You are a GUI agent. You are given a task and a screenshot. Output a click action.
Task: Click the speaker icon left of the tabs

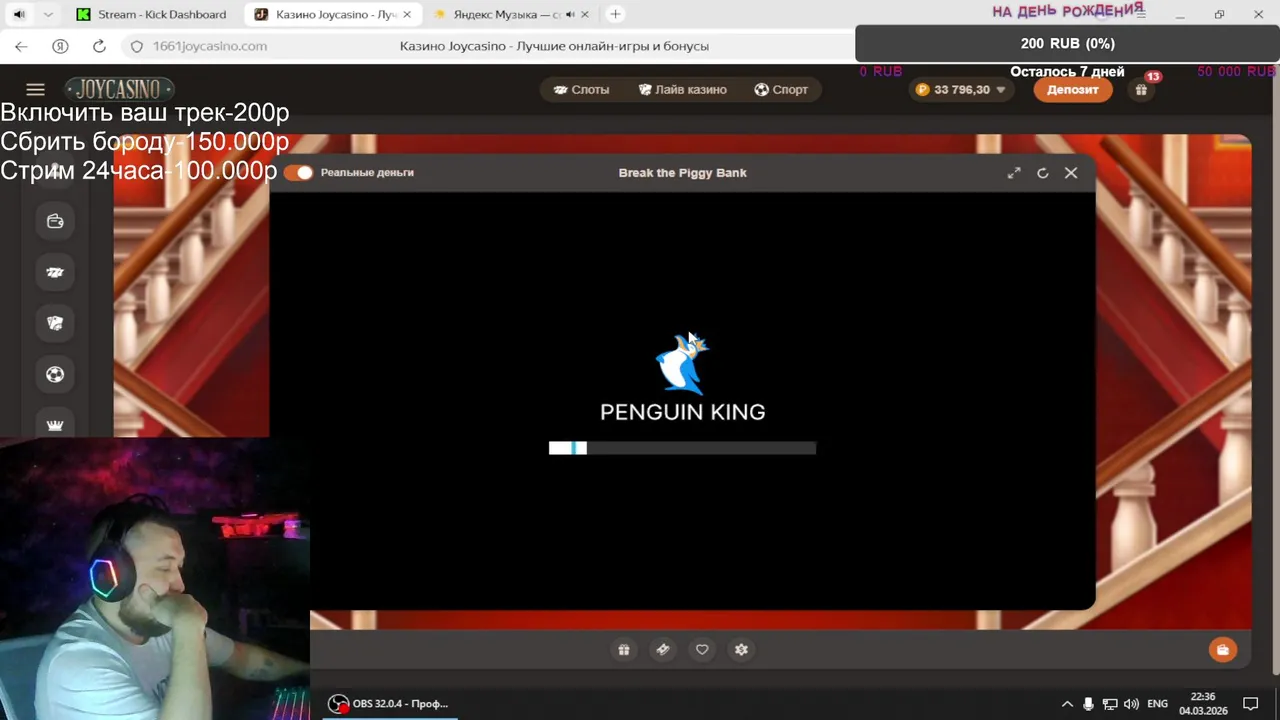[x=19, y=14]
